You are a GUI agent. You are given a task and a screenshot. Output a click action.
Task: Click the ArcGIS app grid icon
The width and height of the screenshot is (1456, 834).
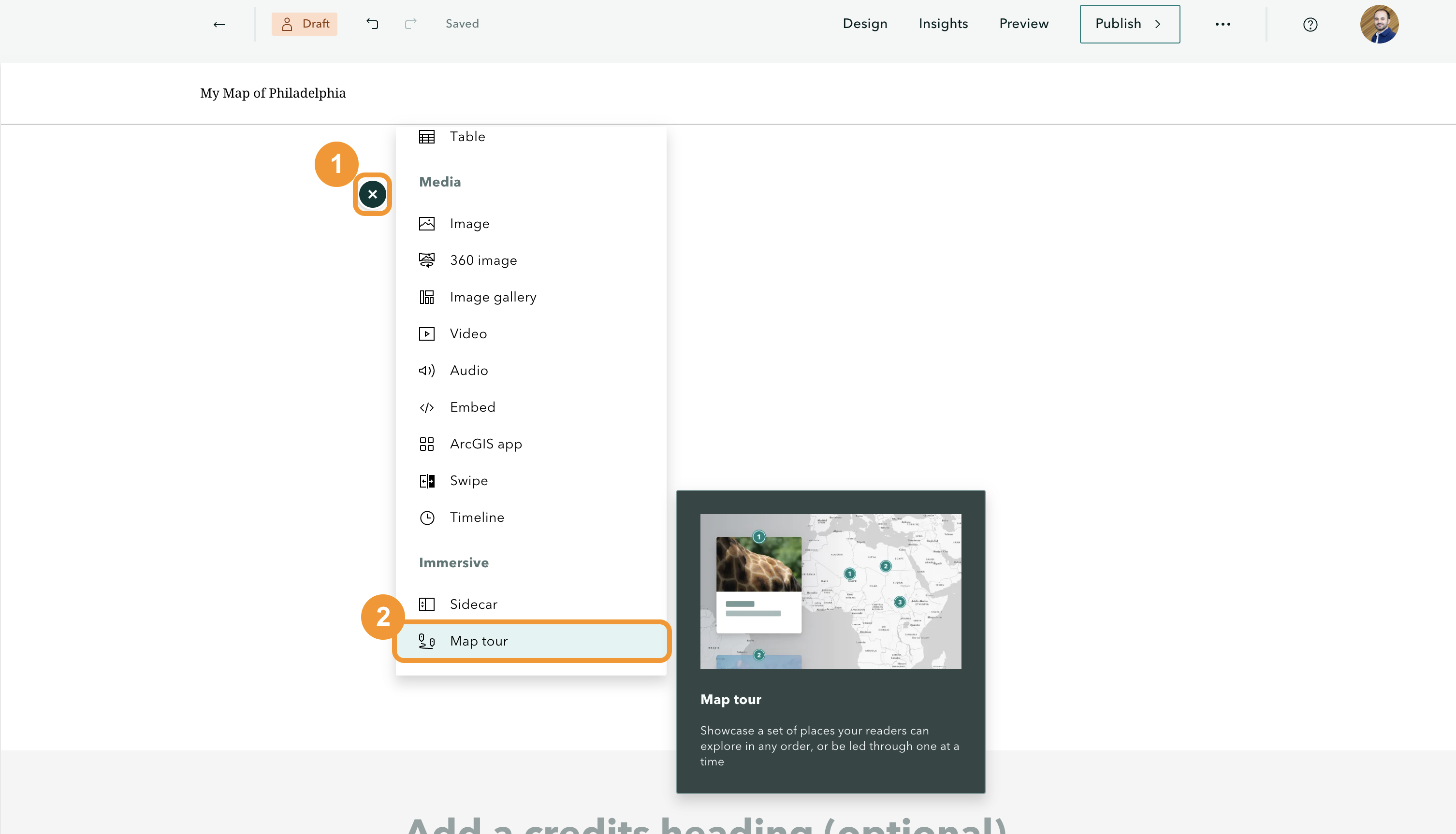pos(427,444)
